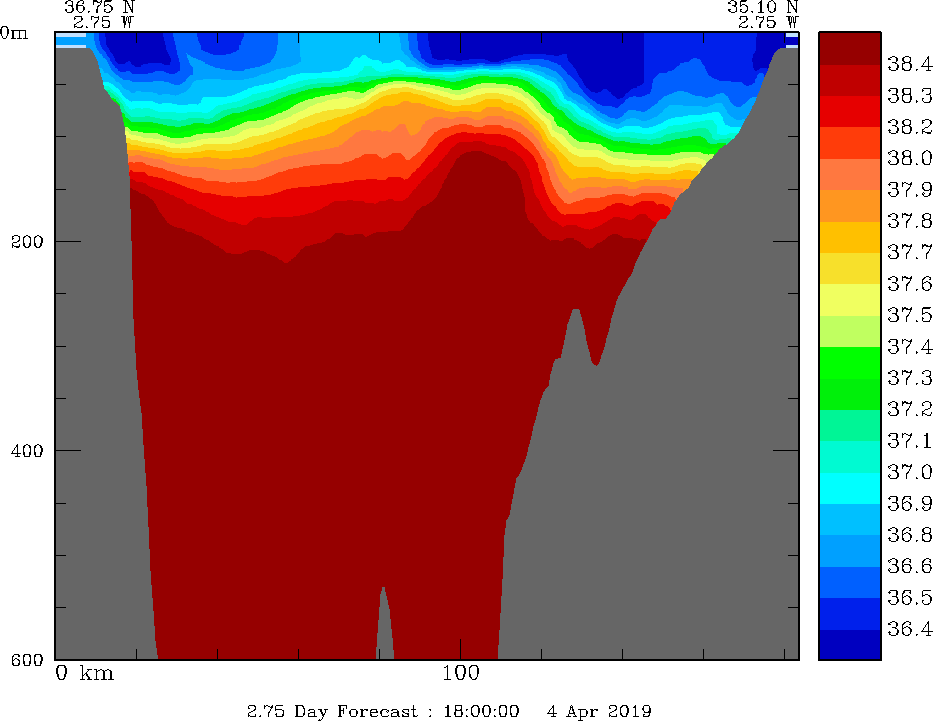Click the 36.8 colorbar label

[910, 535]
